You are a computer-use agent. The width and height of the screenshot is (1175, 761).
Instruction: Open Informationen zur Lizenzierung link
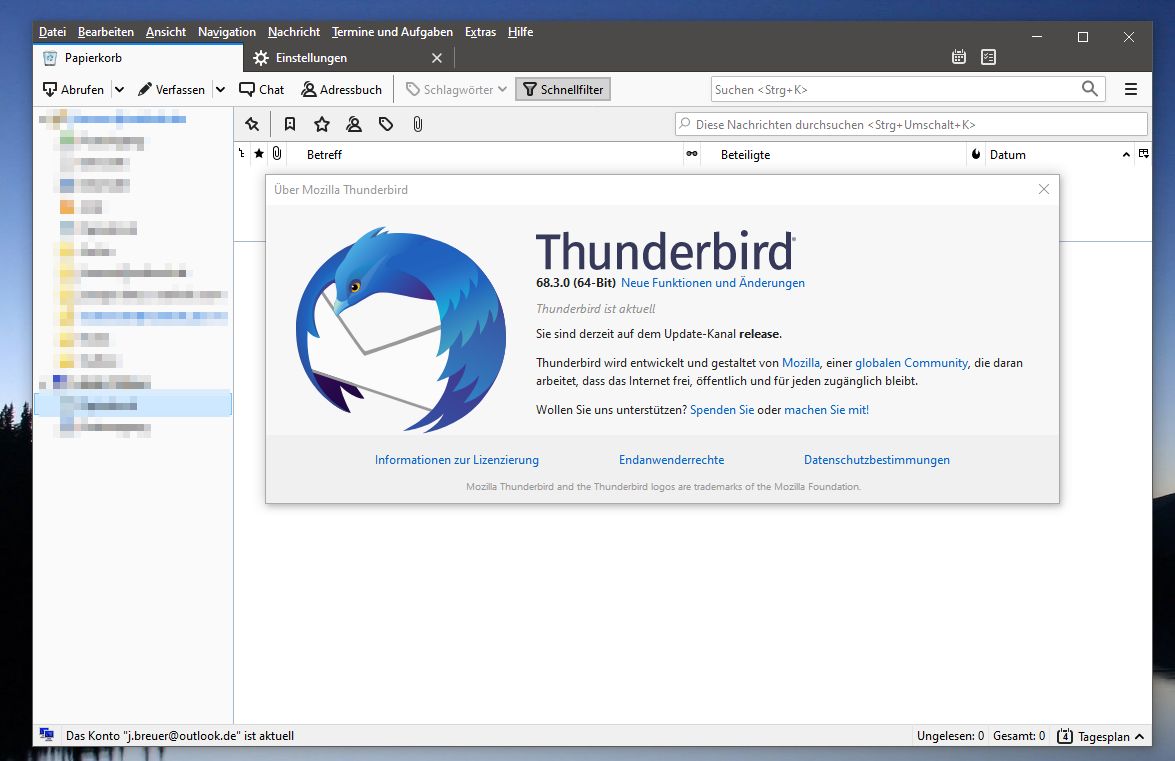[456, 460]
